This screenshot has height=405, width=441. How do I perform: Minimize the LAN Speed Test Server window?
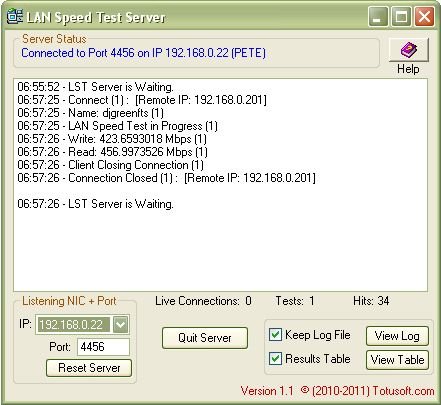point(378,17)
